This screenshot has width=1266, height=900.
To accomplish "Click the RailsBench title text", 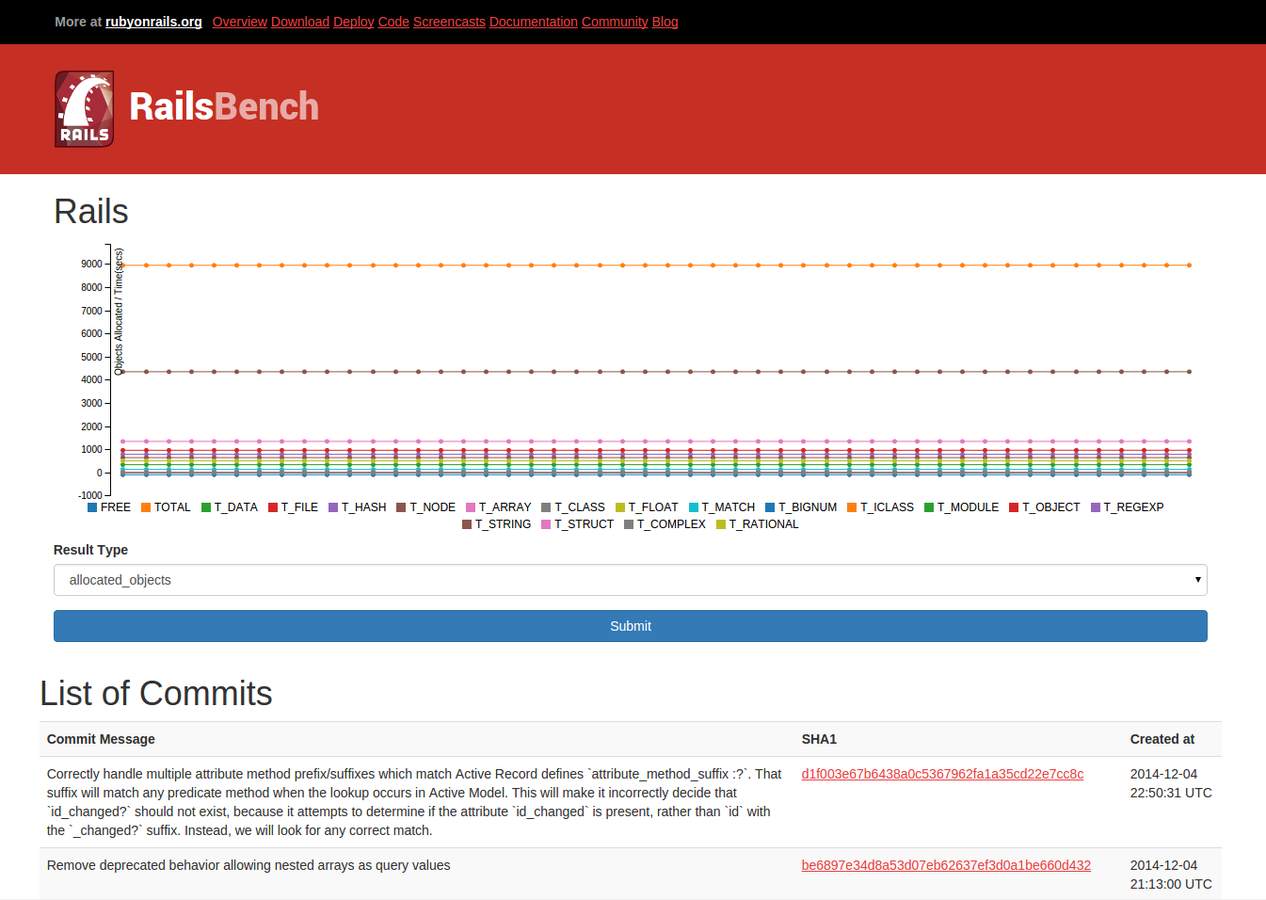I will click(x=224, y=106).
